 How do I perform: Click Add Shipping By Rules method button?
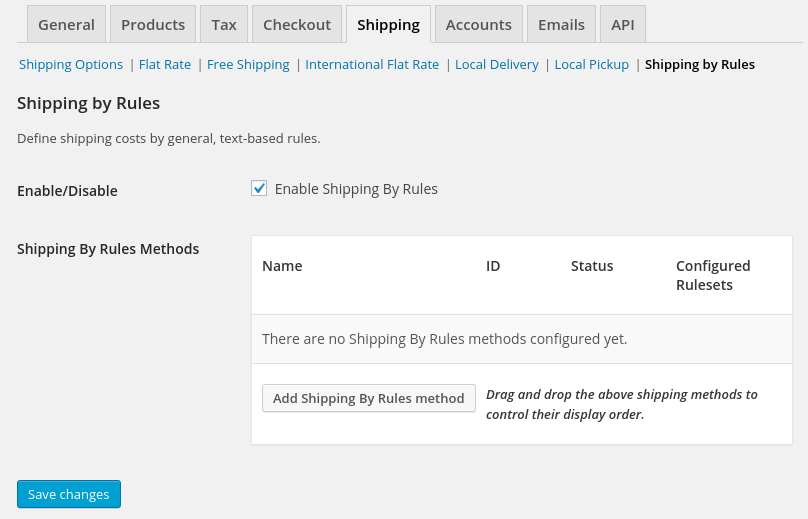368,398
